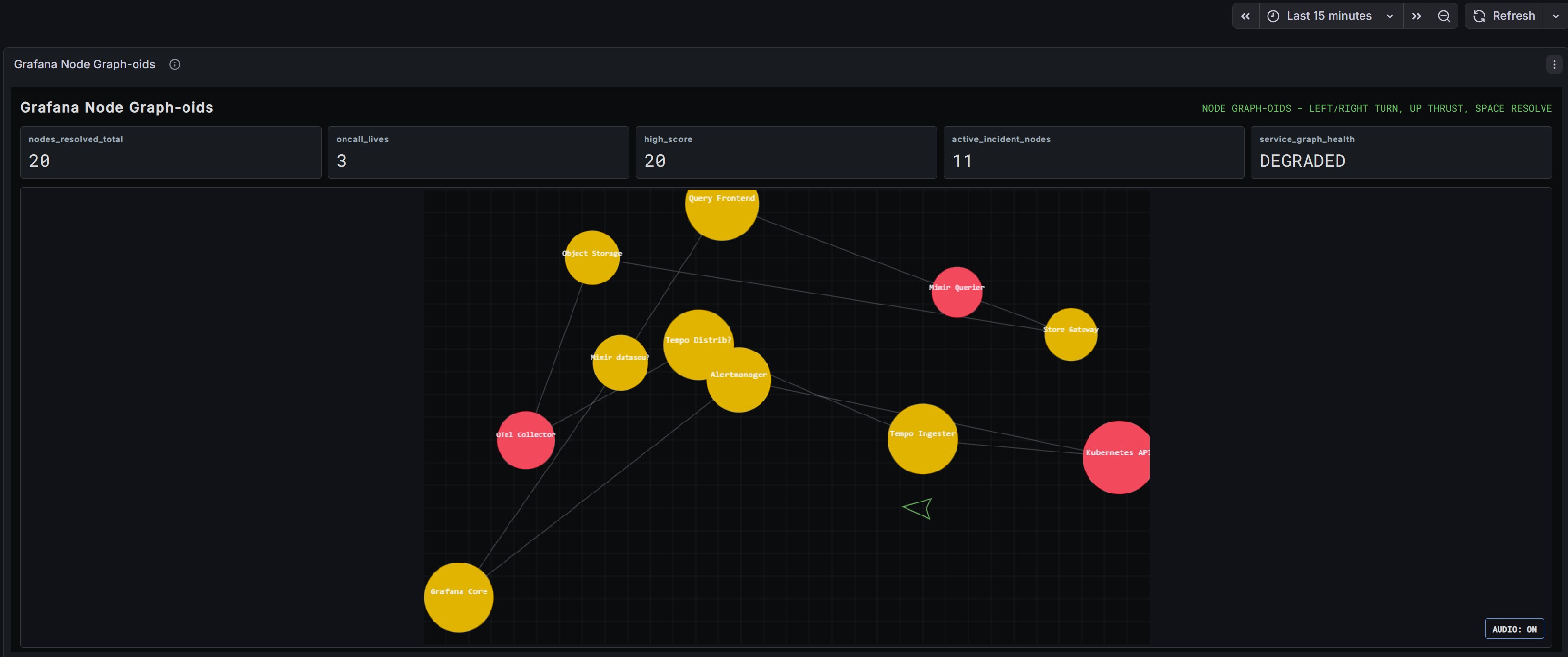
Task: Click the nodes_resolved_total stat value 20
Action: (x=40, y=161)
